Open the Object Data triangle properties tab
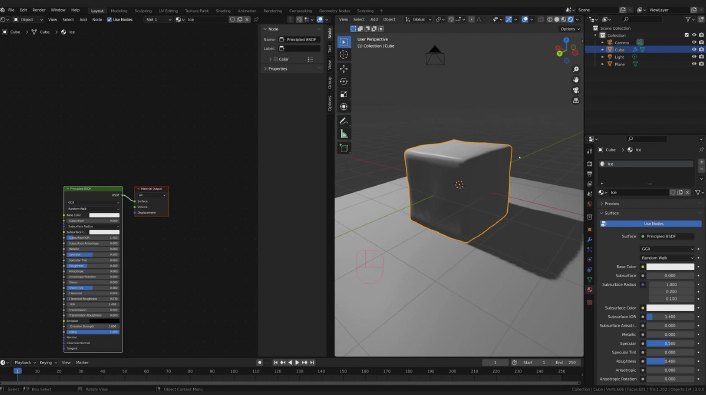 (x=590, y=280)
